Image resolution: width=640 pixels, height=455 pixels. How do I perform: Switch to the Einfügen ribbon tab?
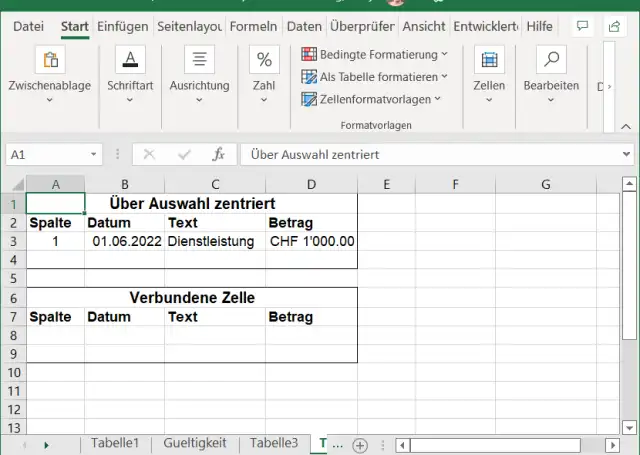[x=123, y=27]
